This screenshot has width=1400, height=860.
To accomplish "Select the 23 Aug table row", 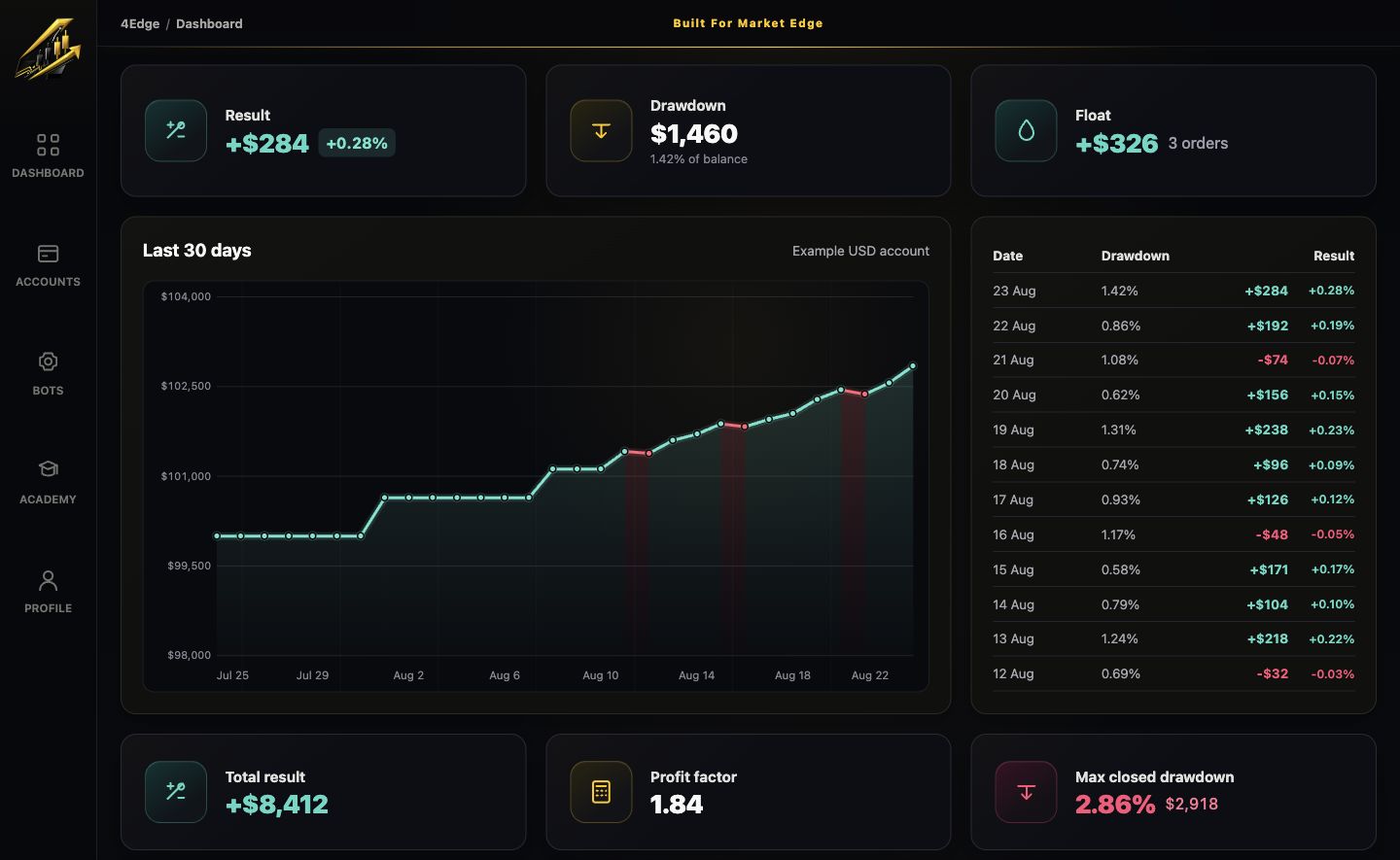I will [x=1173, y=291].
